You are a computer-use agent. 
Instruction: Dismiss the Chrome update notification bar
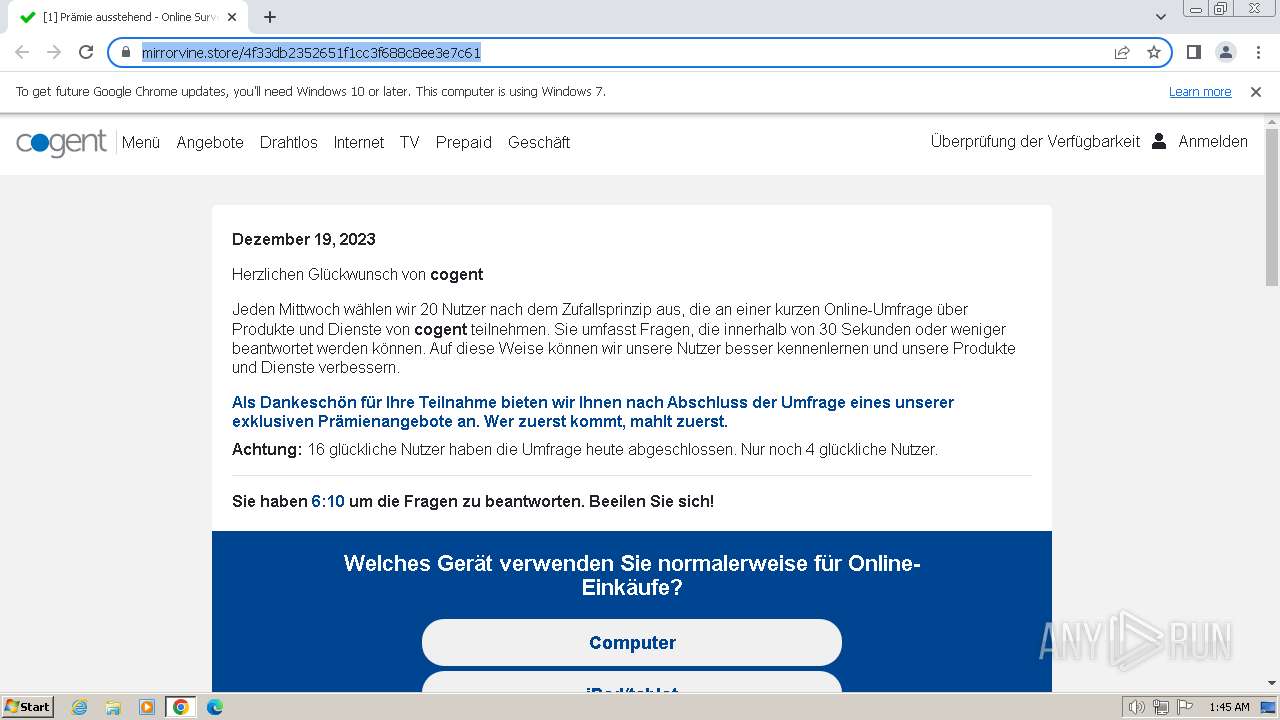tap(1256, 92)
